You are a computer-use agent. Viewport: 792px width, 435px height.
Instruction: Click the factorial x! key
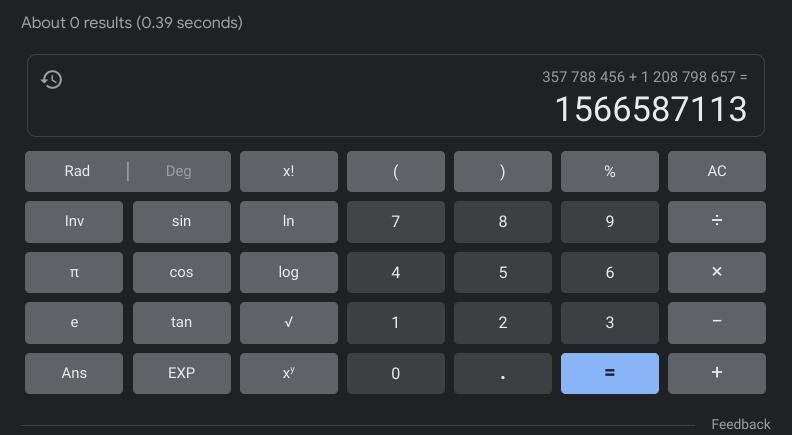(289, 171)
